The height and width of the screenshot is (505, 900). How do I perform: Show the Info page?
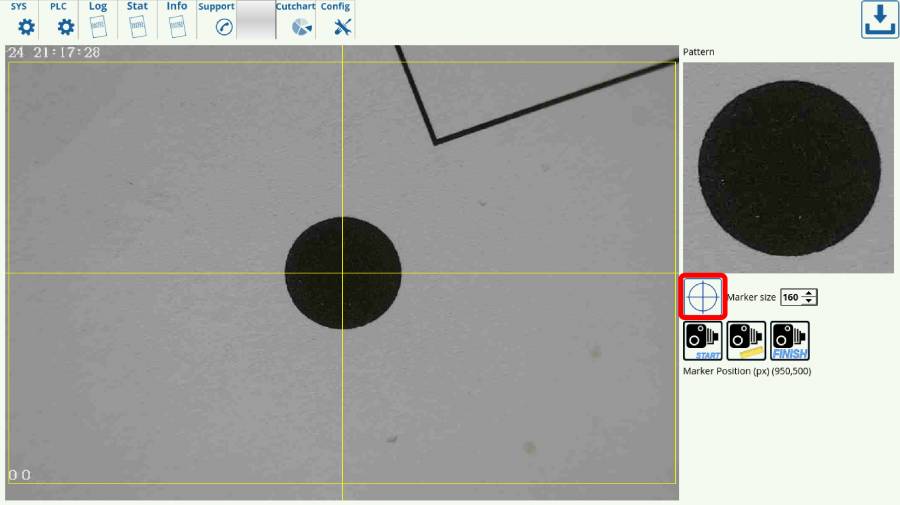(x=177, y=27)
